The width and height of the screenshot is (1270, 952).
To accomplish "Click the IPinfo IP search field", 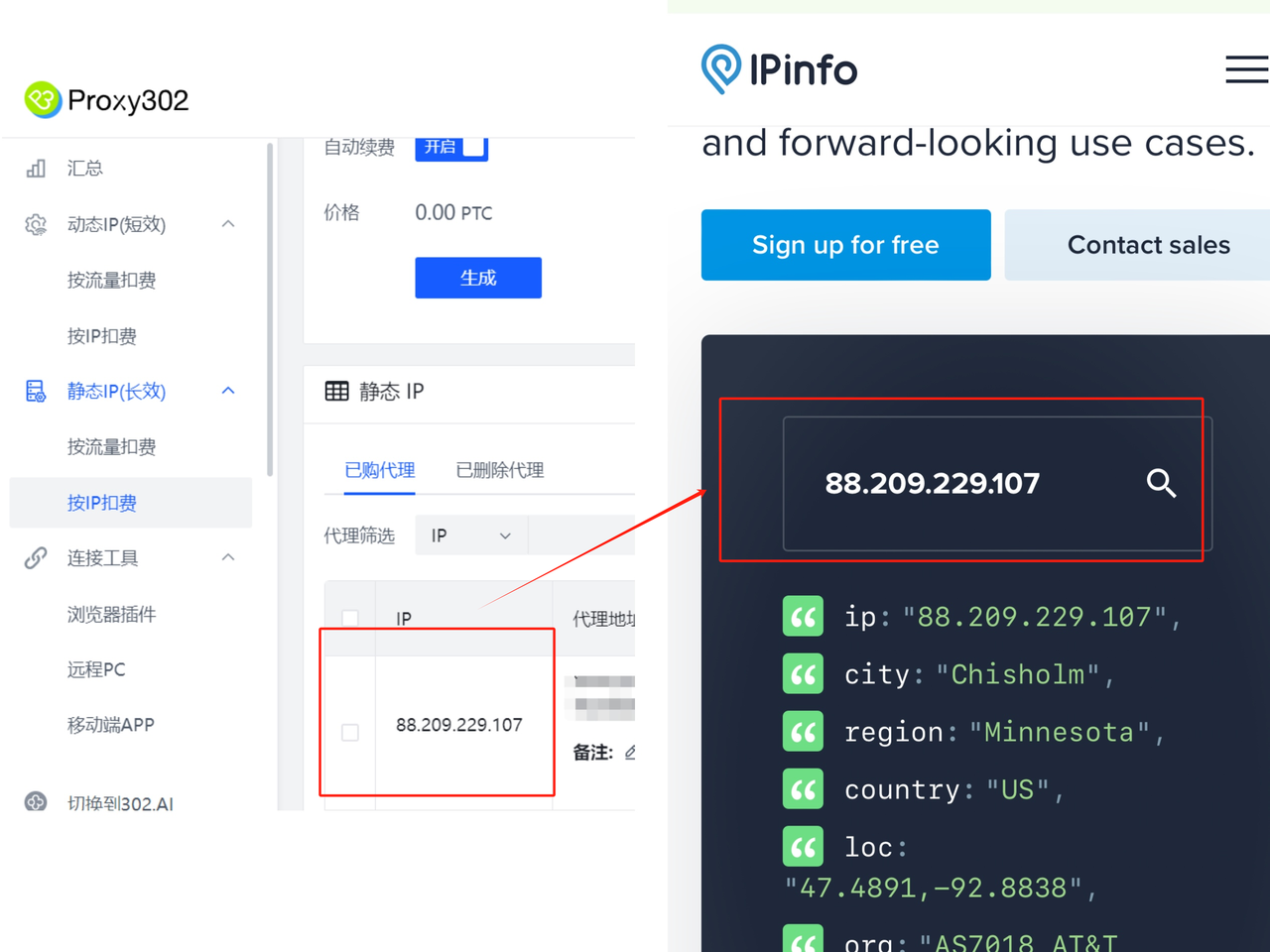I will (997, 483).
